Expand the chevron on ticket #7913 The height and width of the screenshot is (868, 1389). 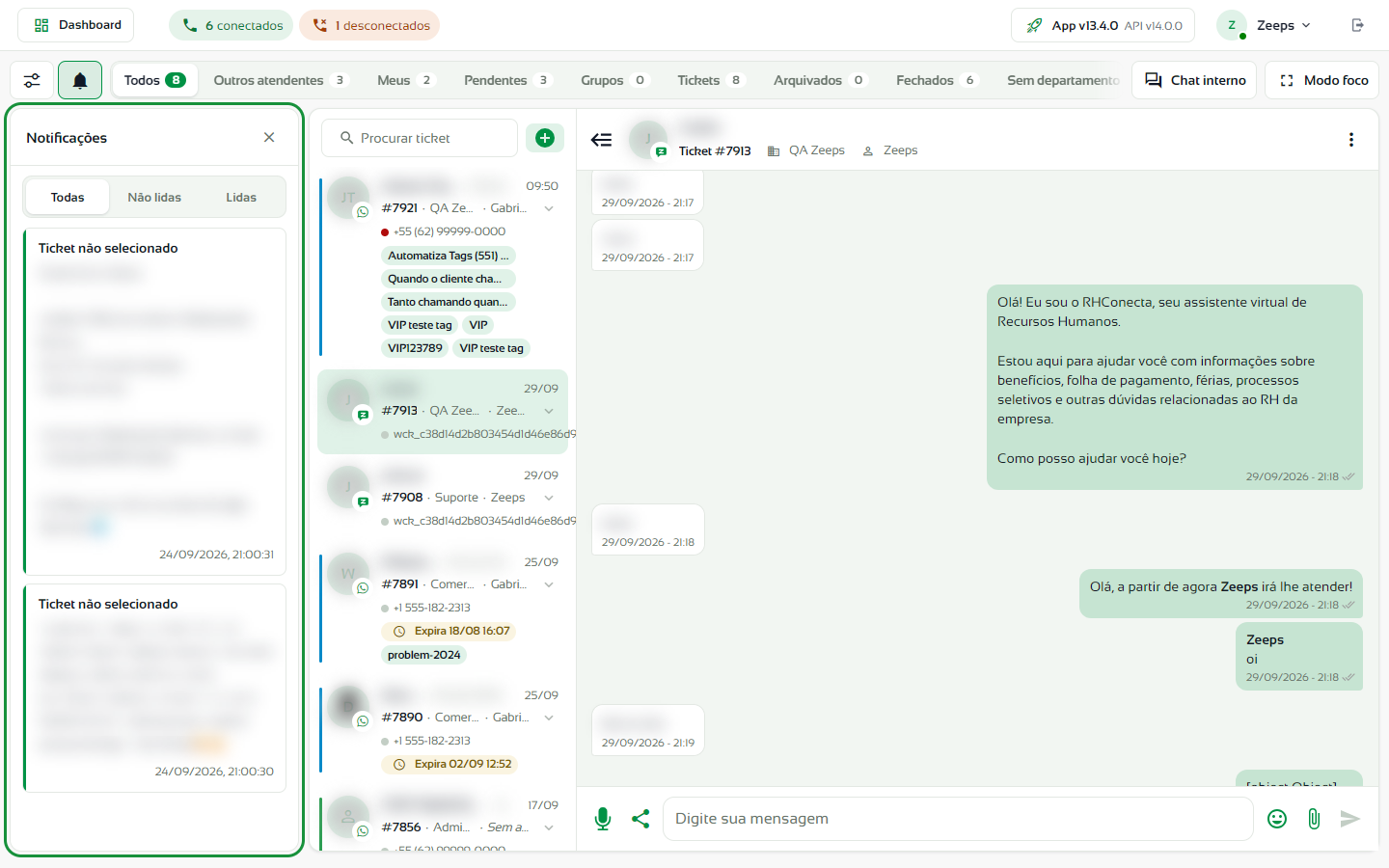pos(549,411)
